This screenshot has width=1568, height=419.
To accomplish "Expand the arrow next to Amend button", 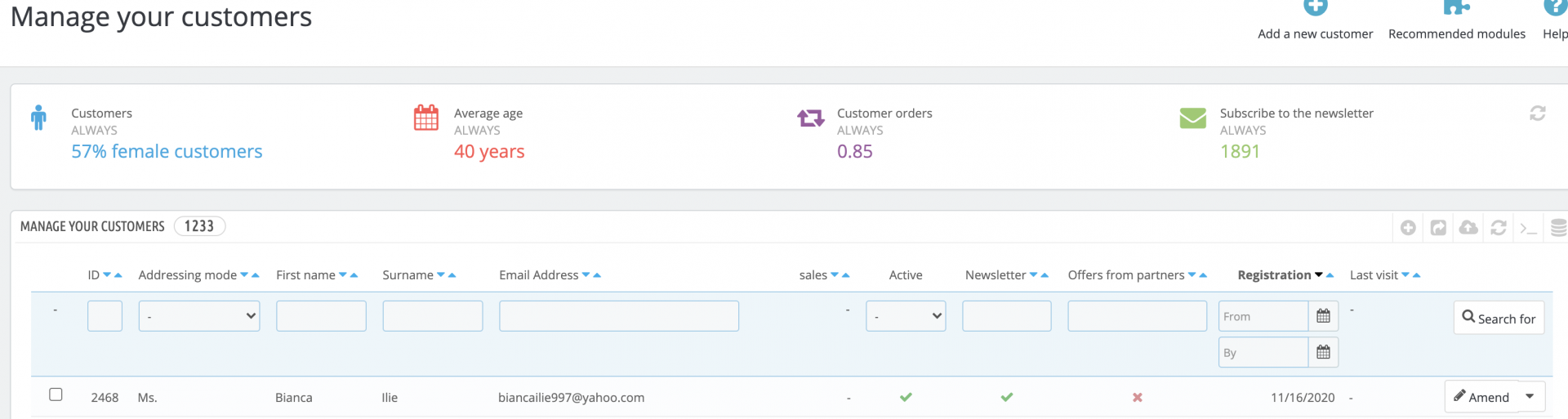I will (1530, 397).
